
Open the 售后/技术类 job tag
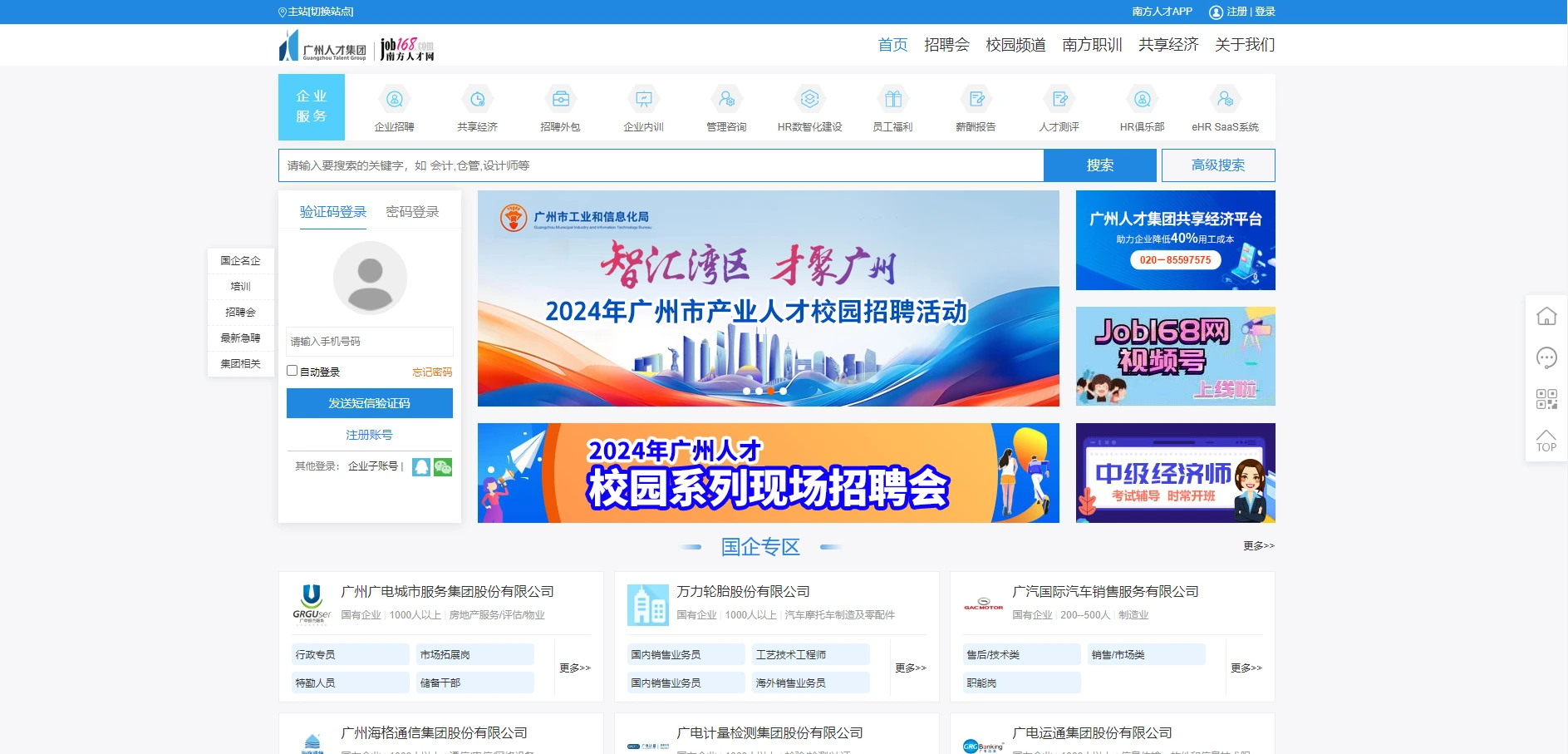[x=1022, y=654]
